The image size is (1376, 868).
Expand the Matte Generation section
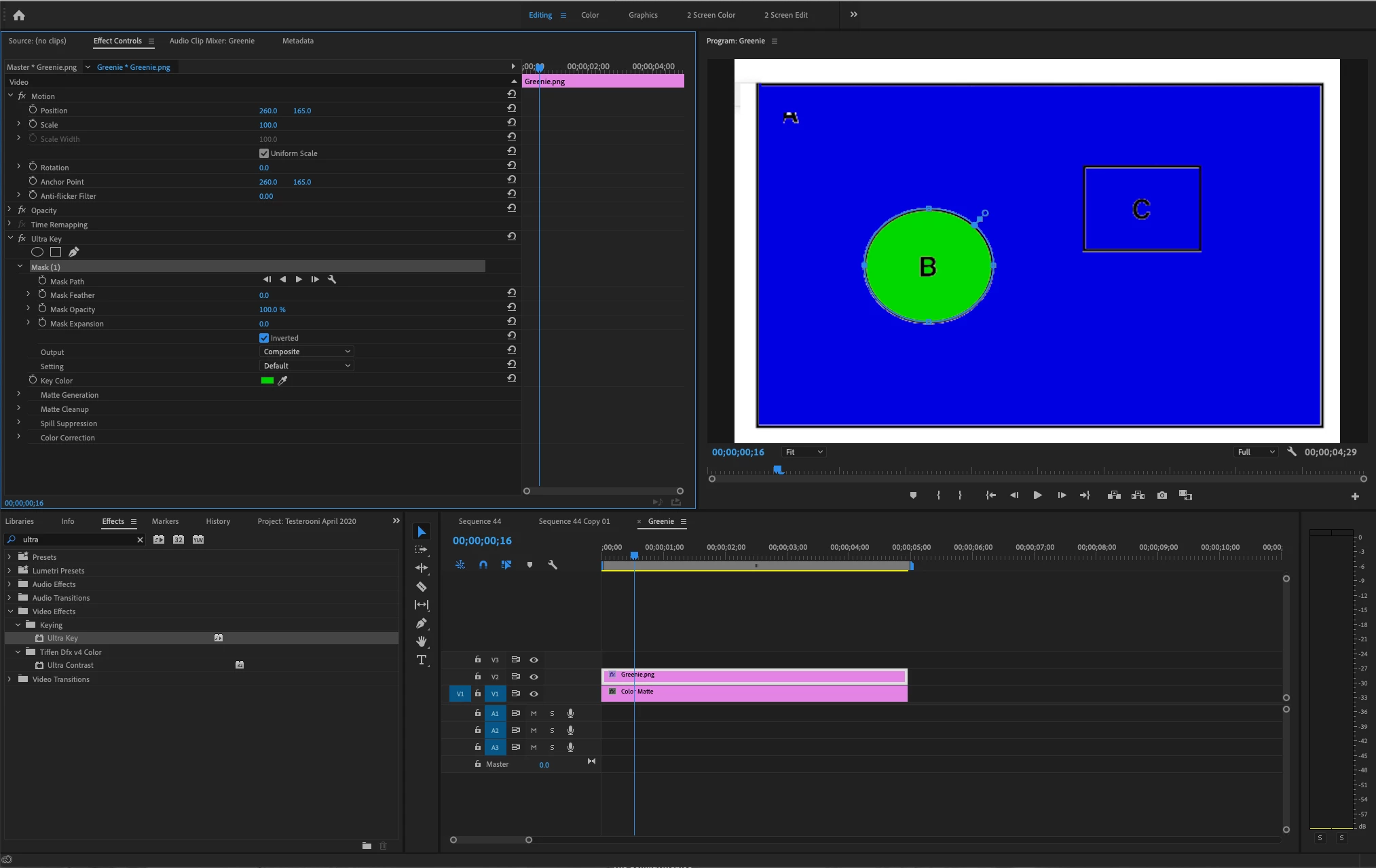(19, 394)
